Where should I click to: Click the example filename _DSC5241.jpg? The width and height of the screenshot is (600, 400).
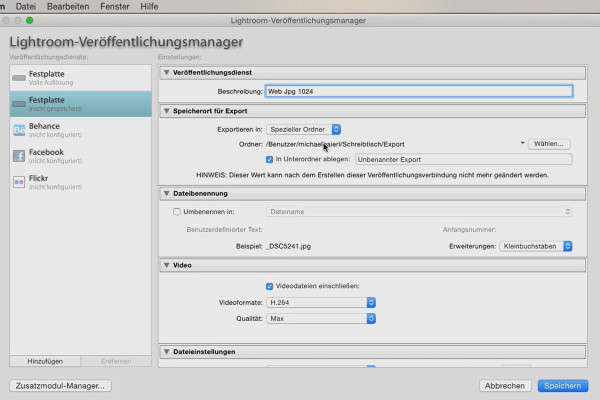288,246
